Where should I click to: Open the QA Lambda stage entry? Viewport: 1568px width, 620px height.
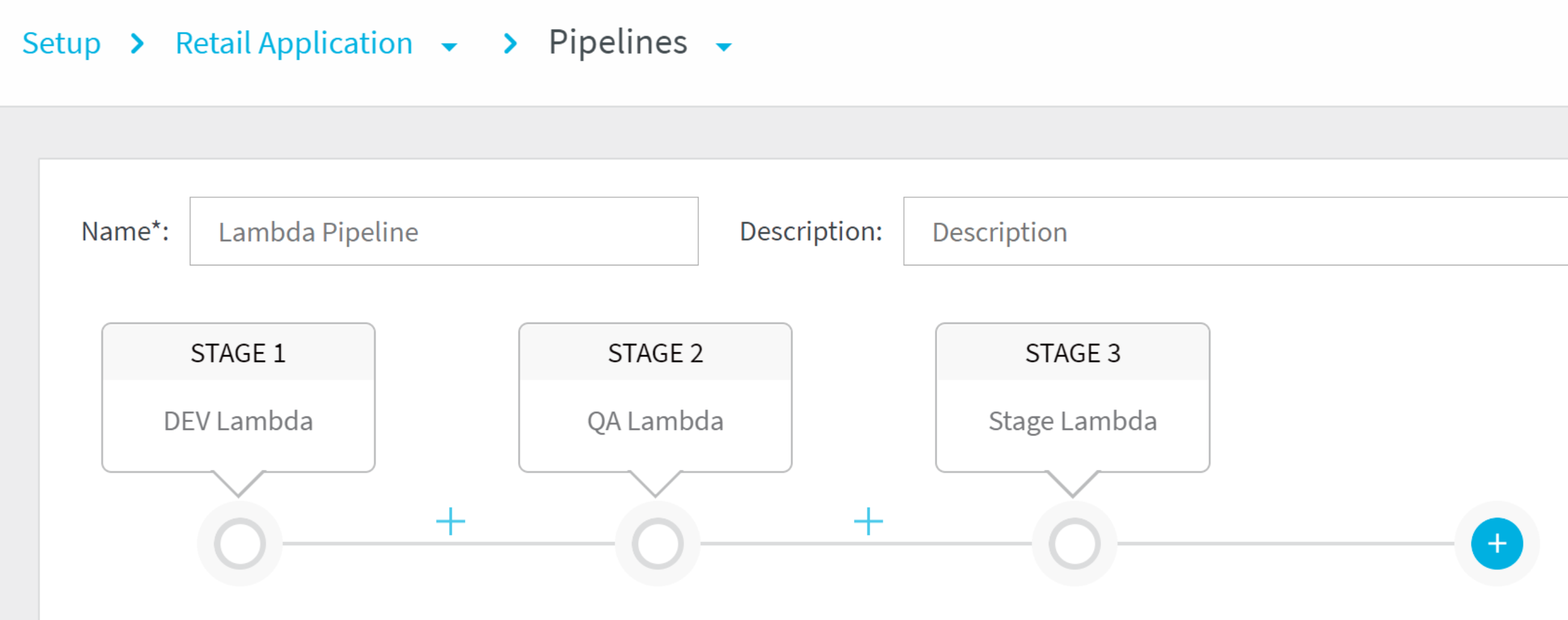point(656,421)
